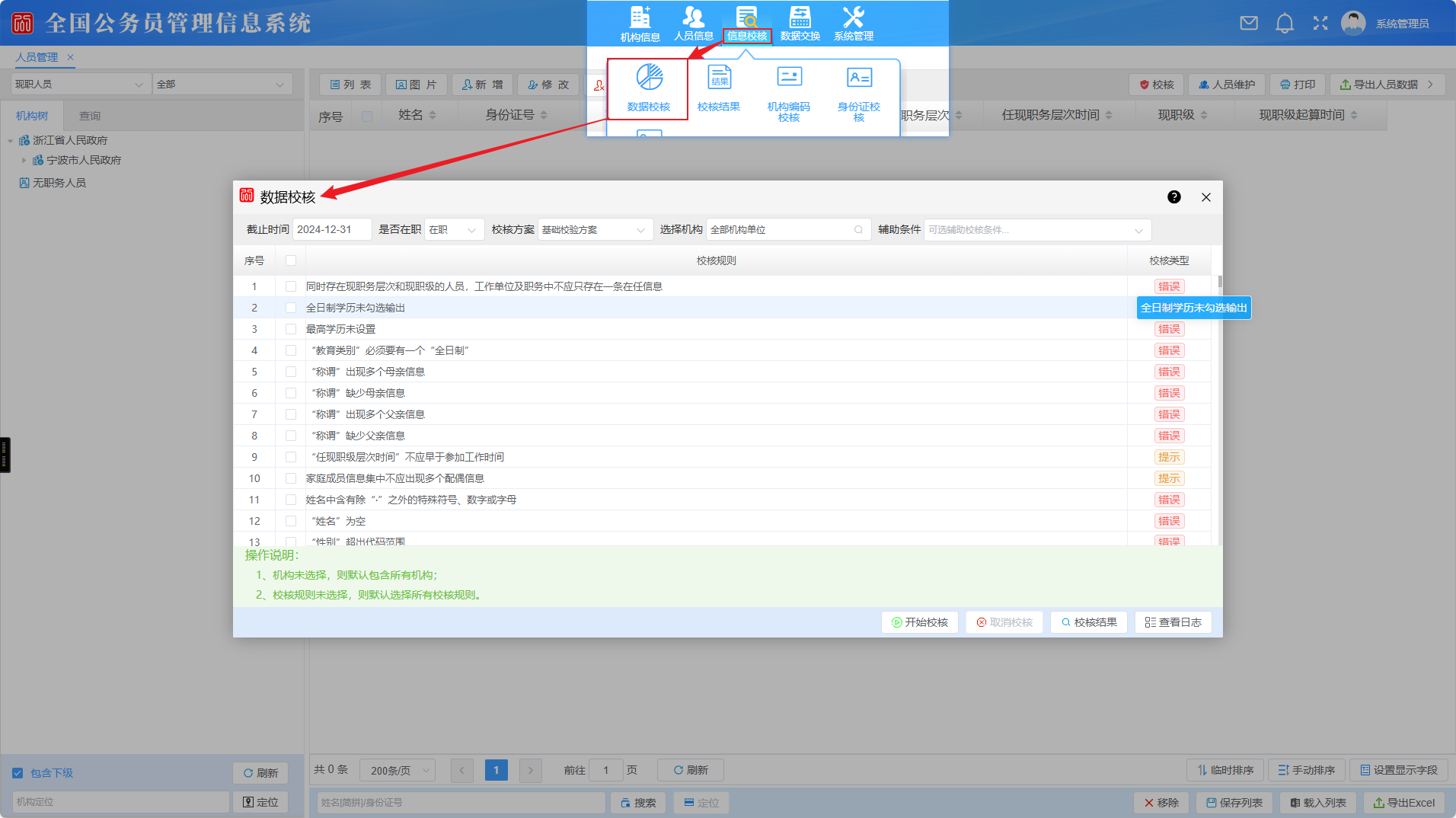The width and height of the screenshot is (1456, 818).
Task: Expand the 校核方案 dropdown
Action: [595, 230]
